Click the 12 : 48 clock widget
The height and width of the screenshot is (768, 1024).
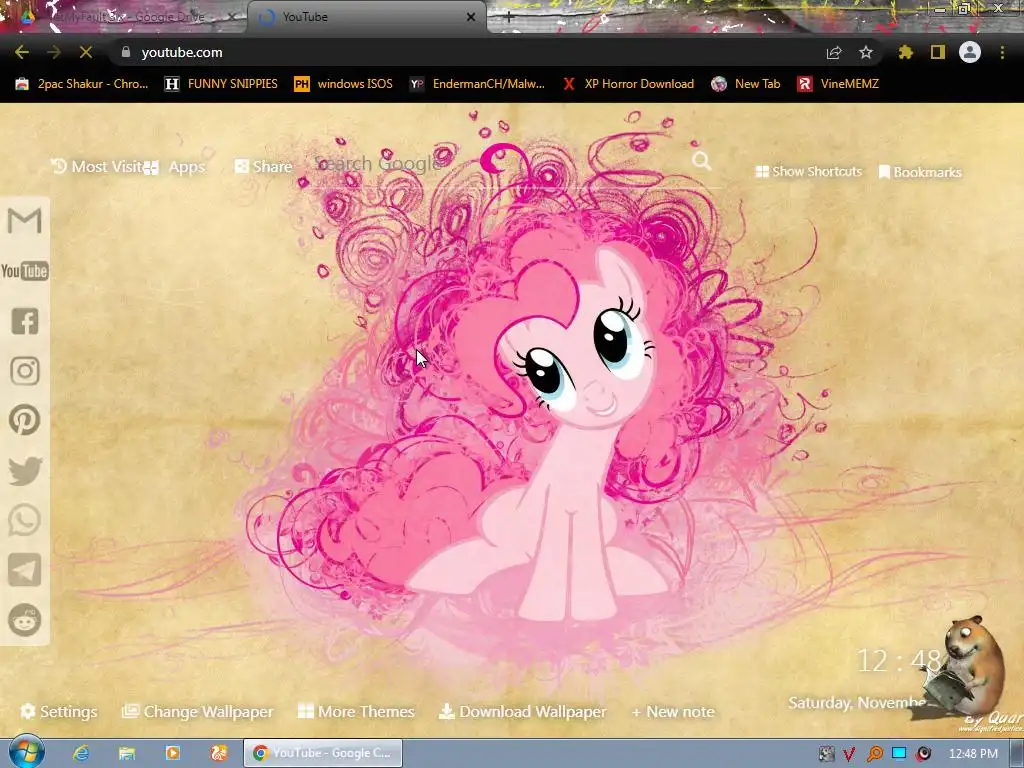[899, 661]
